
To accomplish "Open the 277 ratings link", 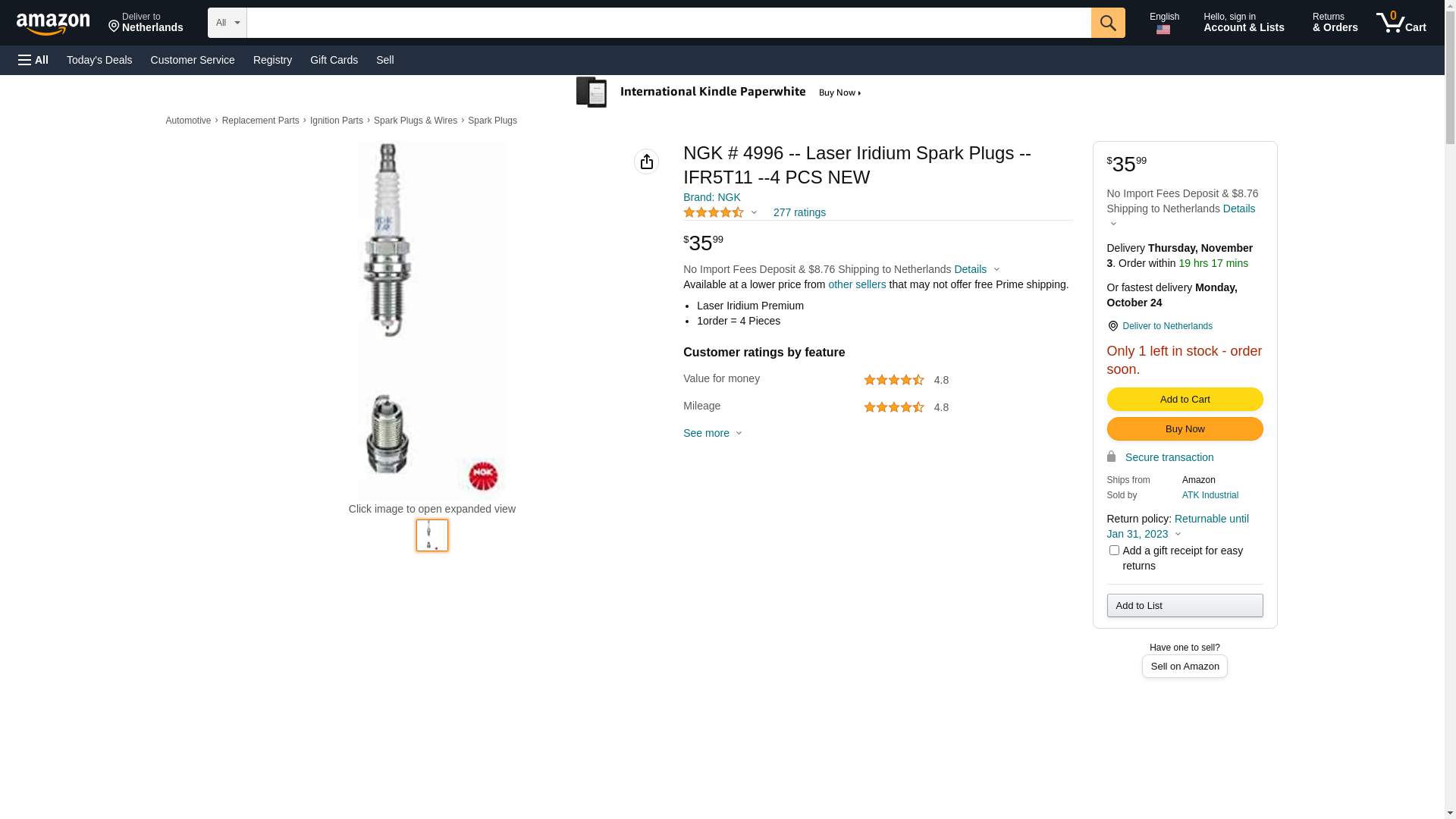I will 799,213.
